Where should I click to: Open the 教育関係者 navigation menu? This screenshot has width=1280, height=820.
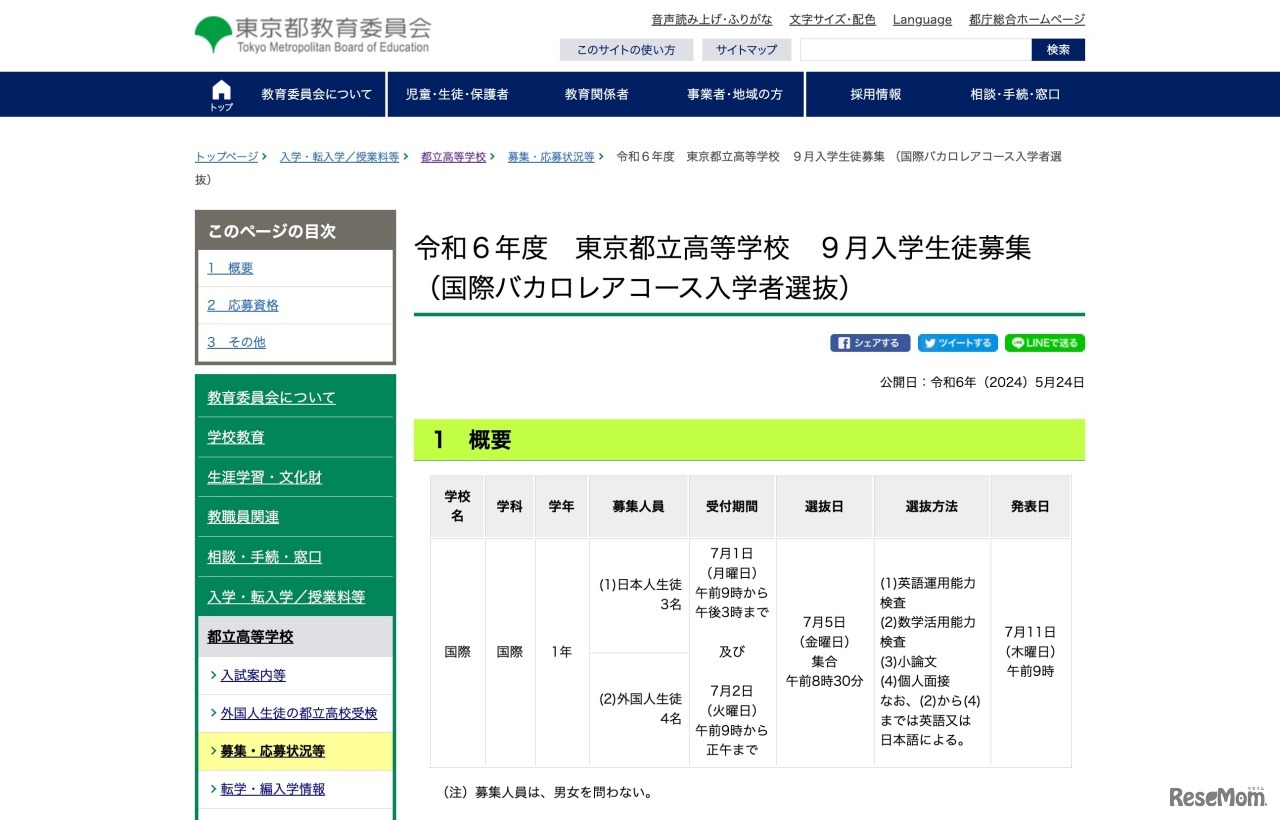[x=596, y=95]
